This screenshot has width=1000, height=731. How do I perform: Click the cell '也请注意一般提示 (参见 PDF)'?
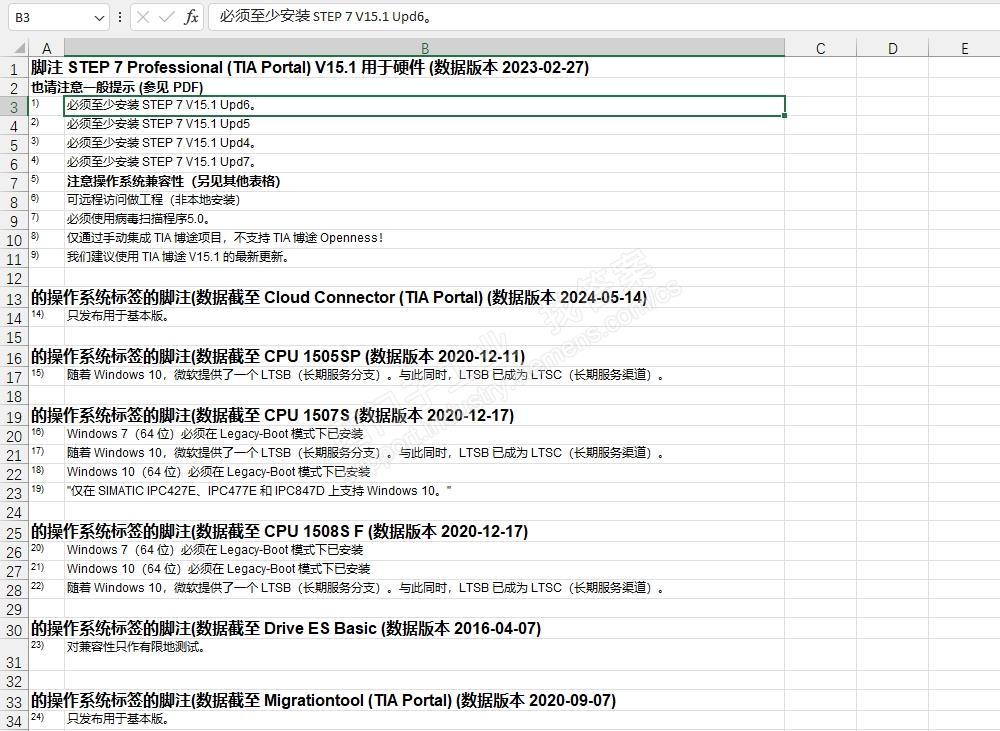(x=117, y=87)
